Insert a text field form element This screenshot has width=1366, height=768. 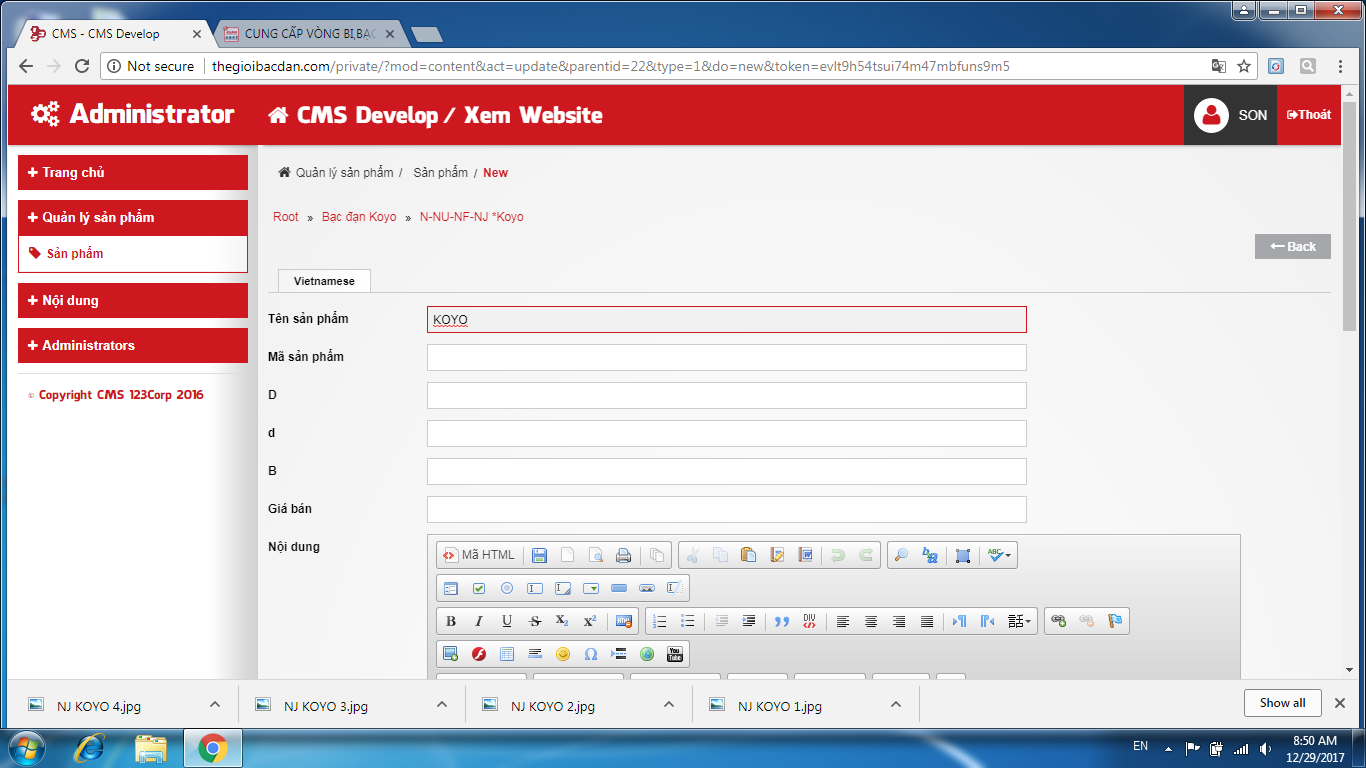click(x=535, y=588)
